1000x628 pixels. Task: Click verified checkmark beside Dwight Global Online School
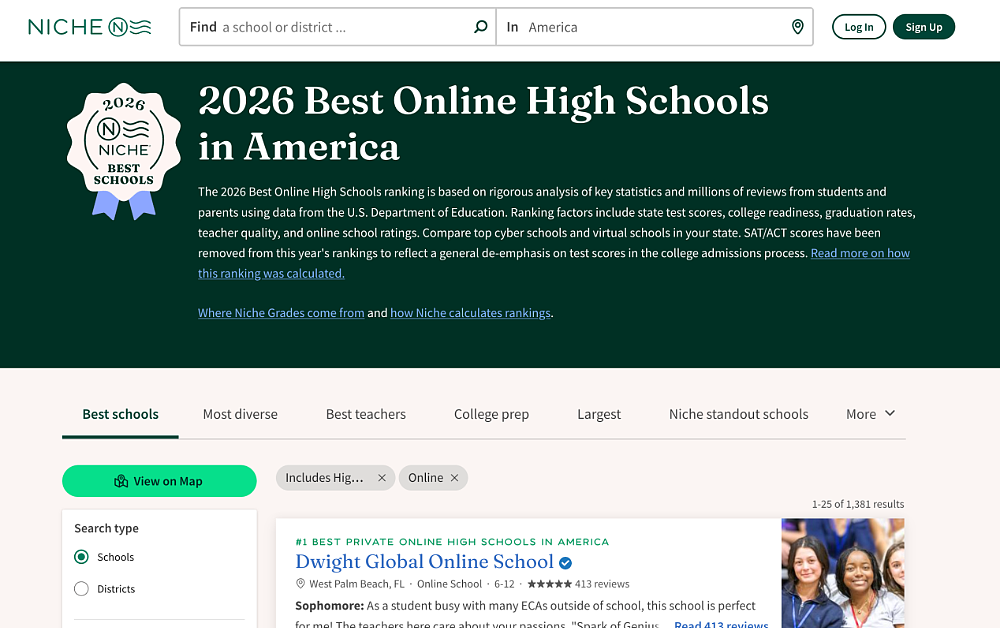click(x=565, y=563)
